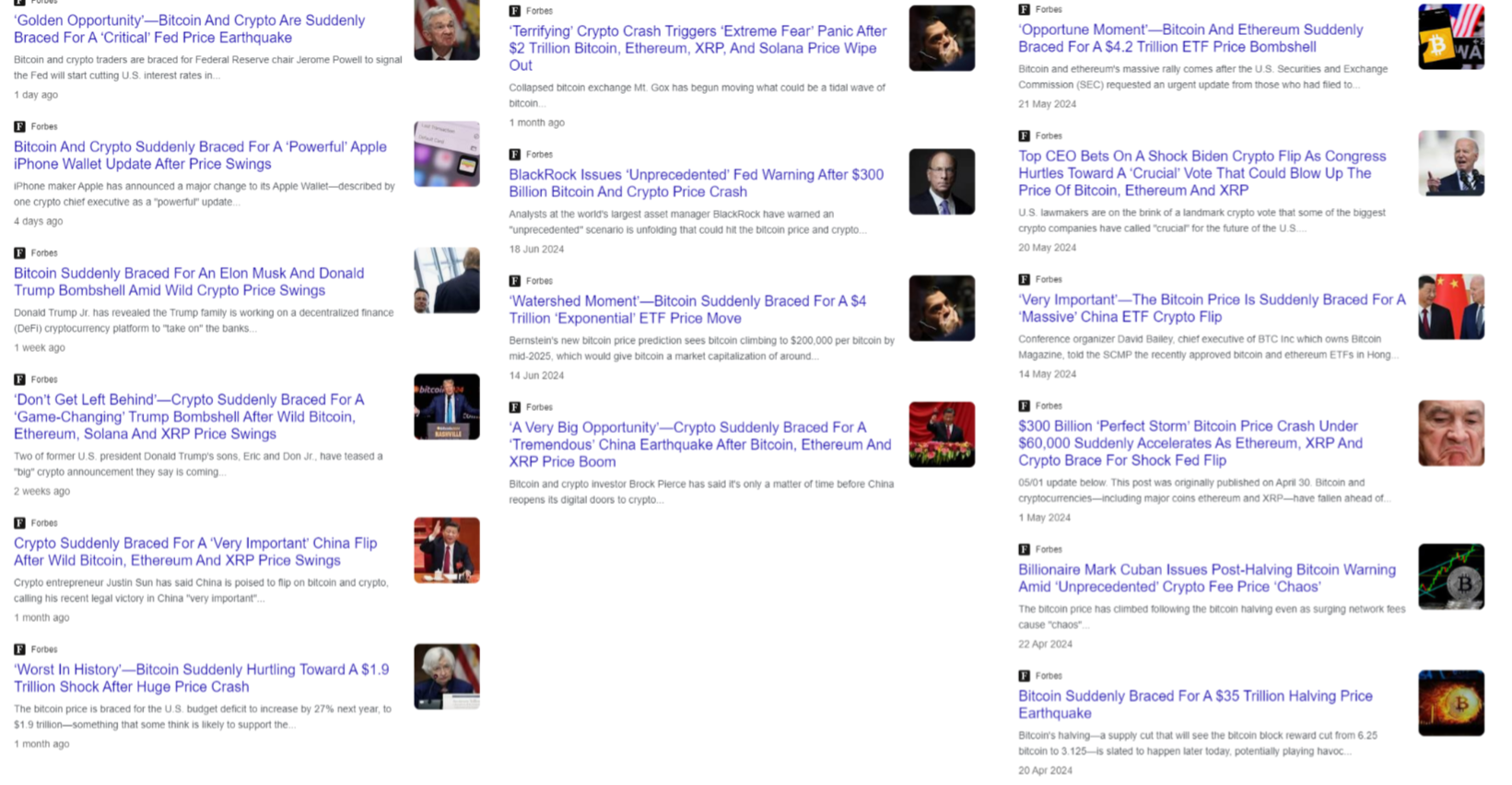Click Jerome Powell thumbnail of Golden Opportunity article
This screenshot has width=1512, height=785.
pos(447,30)
